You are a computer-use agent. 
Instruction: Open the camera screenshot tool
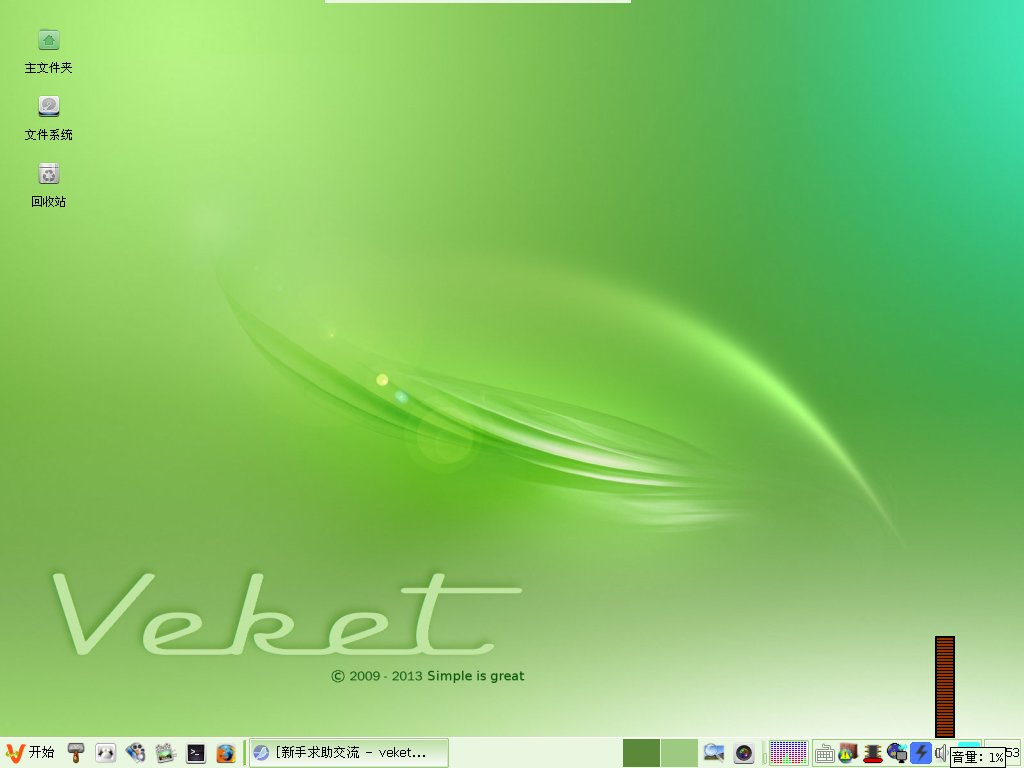pos(744,753)
